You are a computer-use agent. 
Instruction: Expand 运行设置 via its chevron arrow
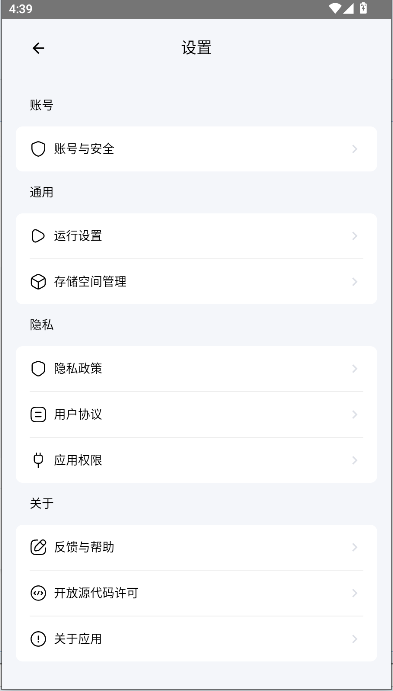355,236
